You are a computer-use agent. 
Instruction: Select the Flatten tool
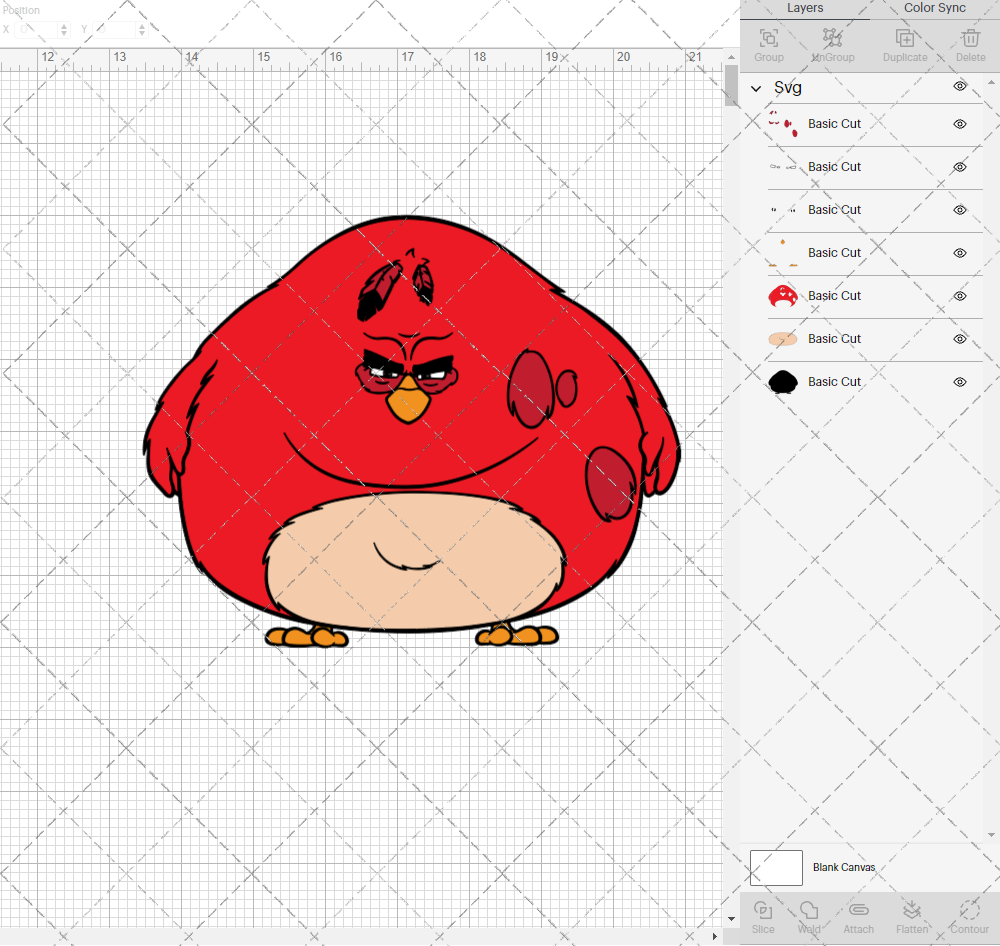912,910
